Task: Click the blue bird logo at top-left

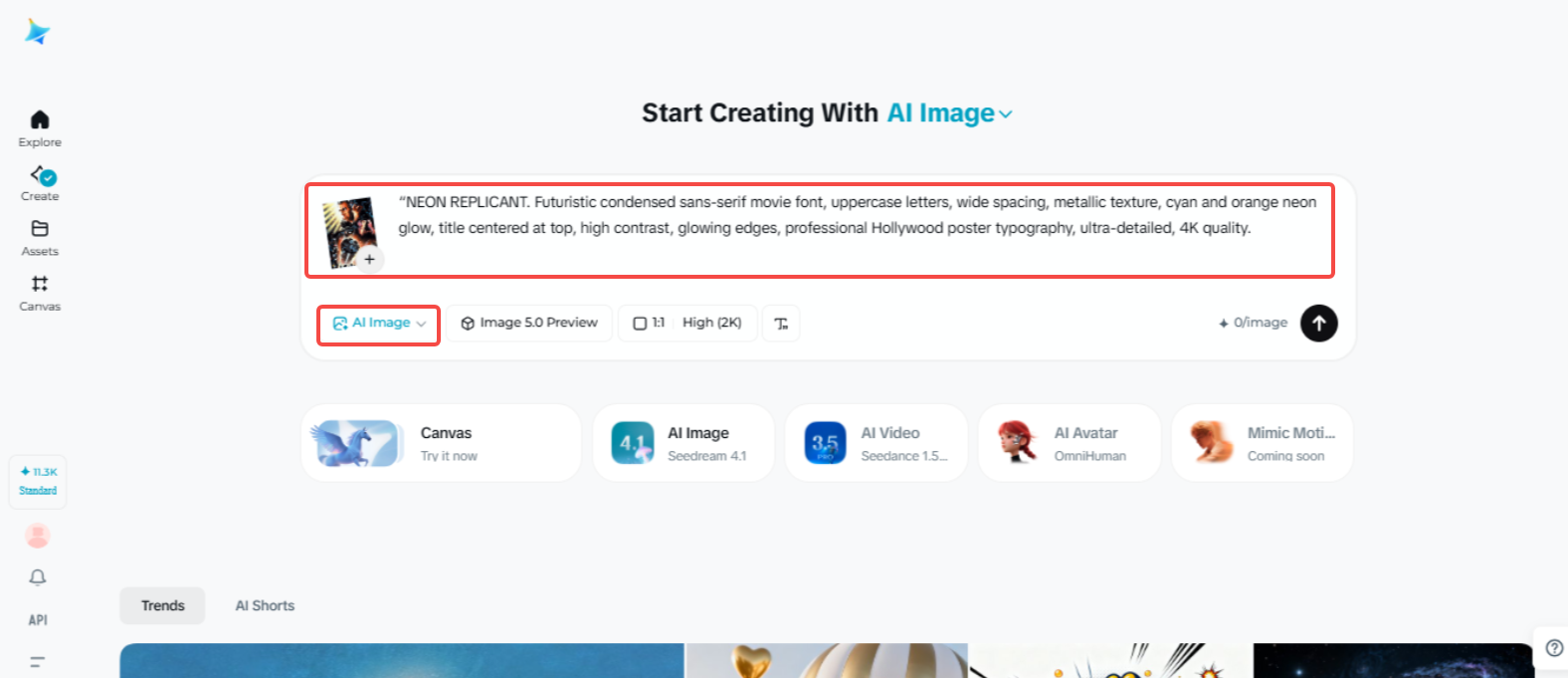Action: [x=38, y=32]
